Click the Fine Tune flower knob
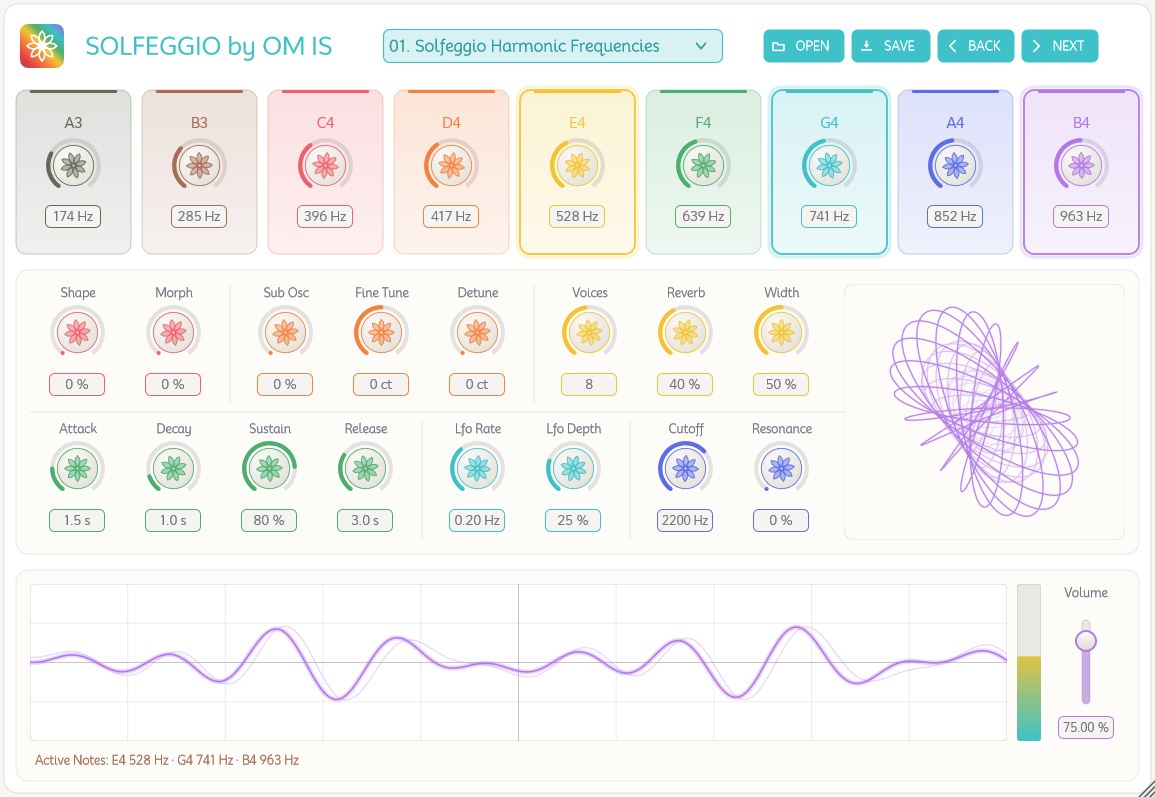1155x797 pixels. pos(381,333)
